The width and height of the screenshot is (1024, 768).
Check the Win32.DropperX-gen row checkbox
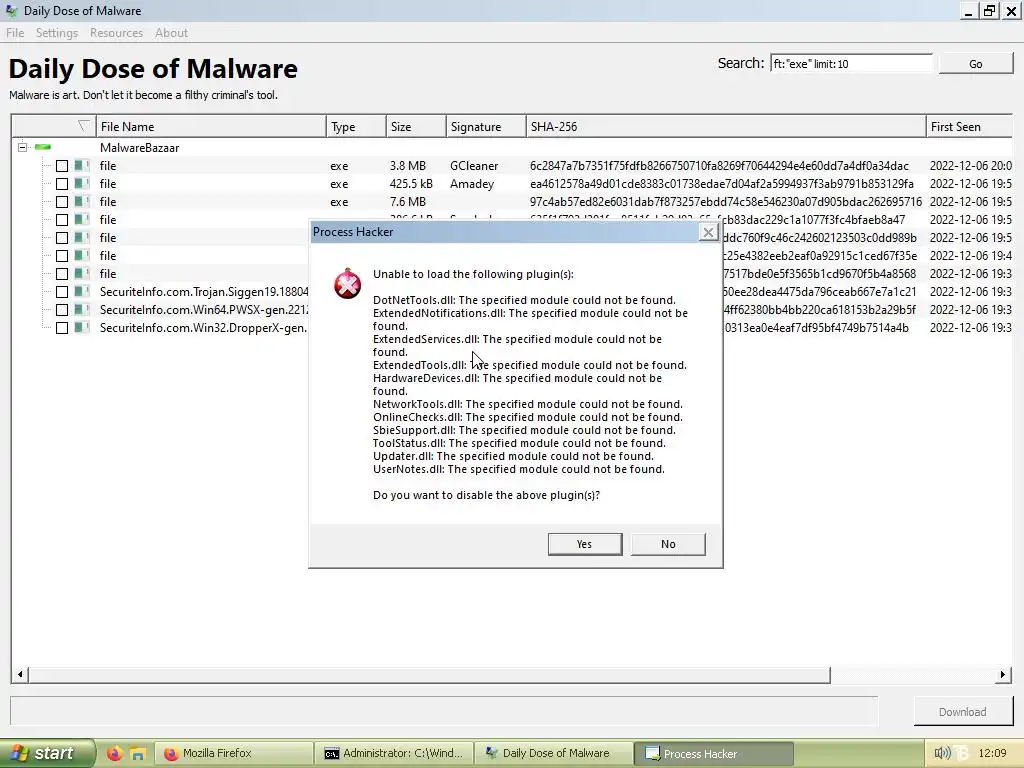click(62, 328)
